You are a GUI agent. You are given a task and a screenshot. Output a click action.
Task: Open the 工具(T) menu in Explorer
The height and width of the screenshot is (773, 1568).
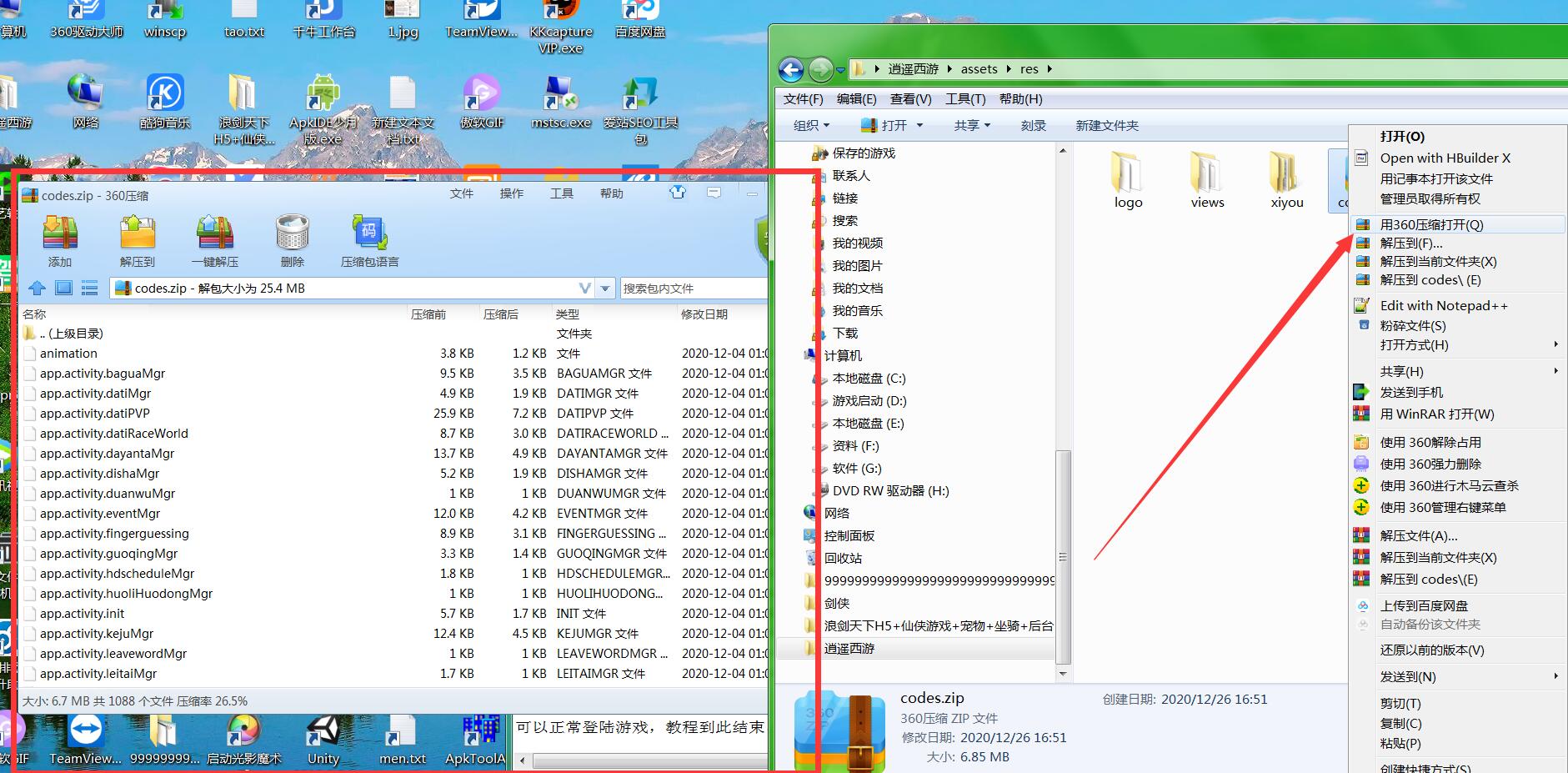pyautogui.click(x=964, y=99)
